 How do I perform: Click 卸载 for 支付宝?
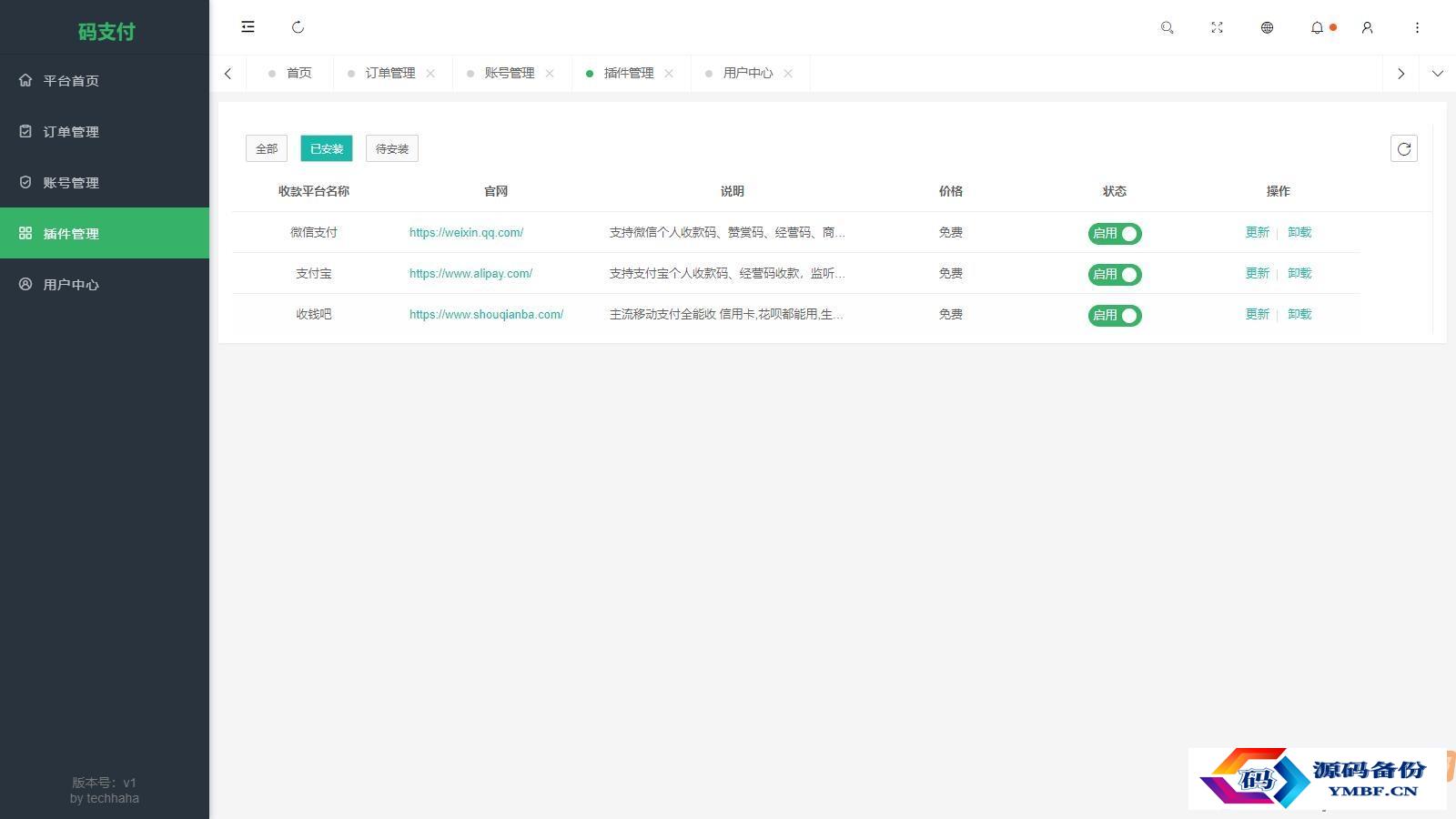(1299, 273)
